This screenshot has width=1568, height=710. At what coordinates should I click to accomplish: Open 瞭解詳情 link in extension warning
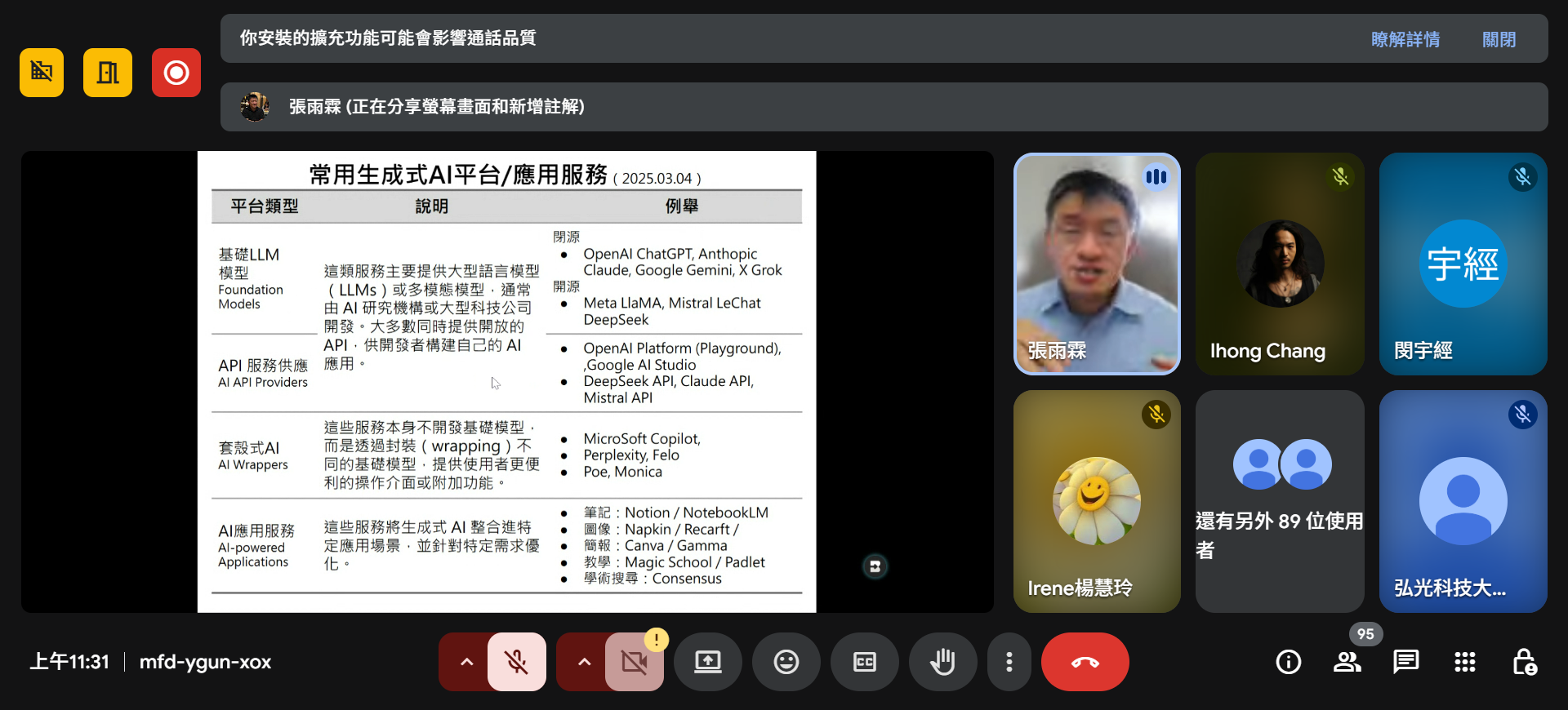coord(1405,39)
